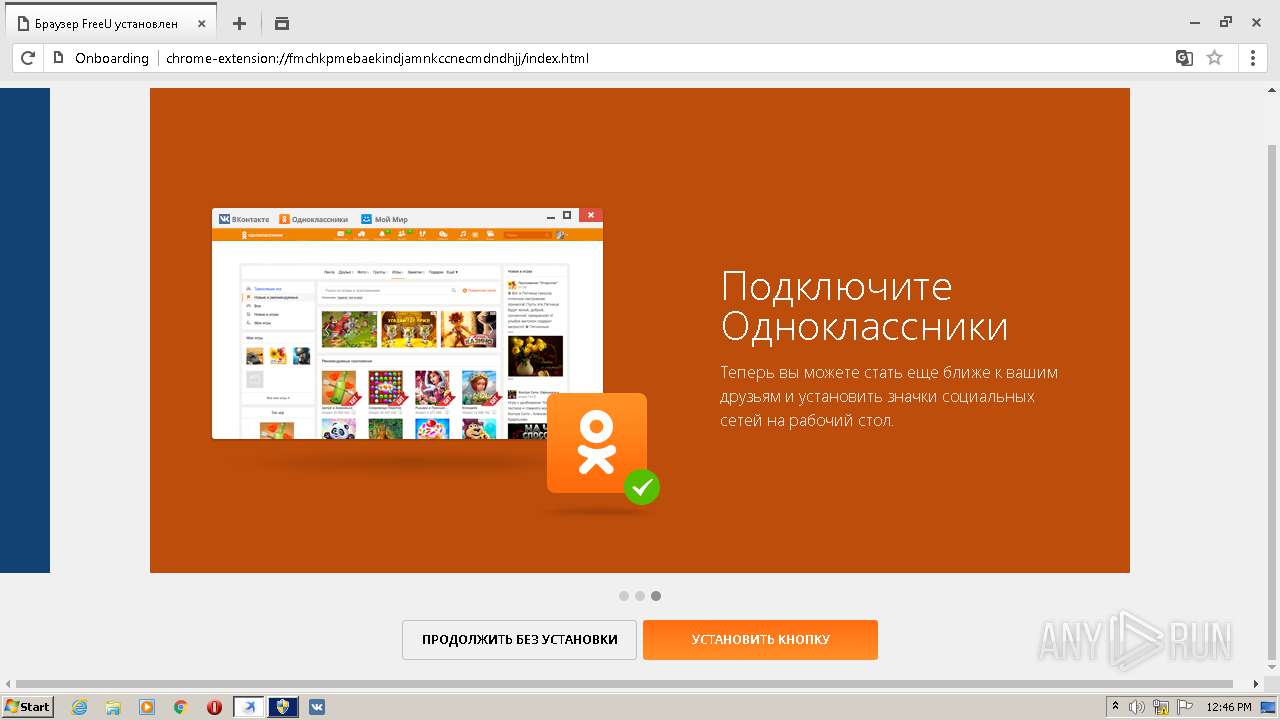Click the FreeU browser taskbar icon
Screen dimensions: 1280x720
click(249, 707)
